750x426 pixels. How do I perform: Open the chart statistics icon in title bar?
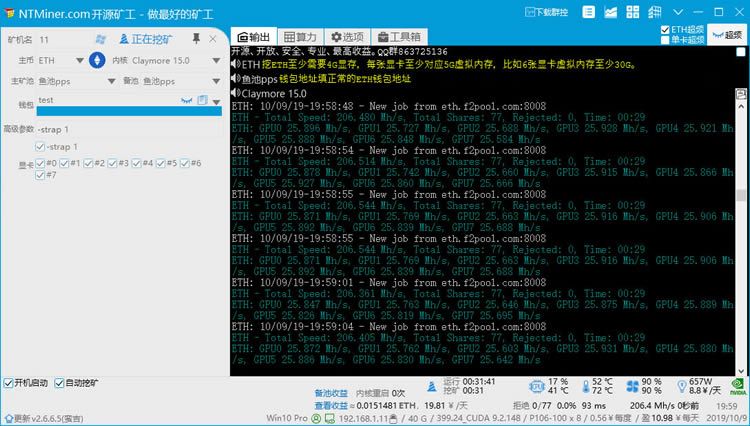610,12
